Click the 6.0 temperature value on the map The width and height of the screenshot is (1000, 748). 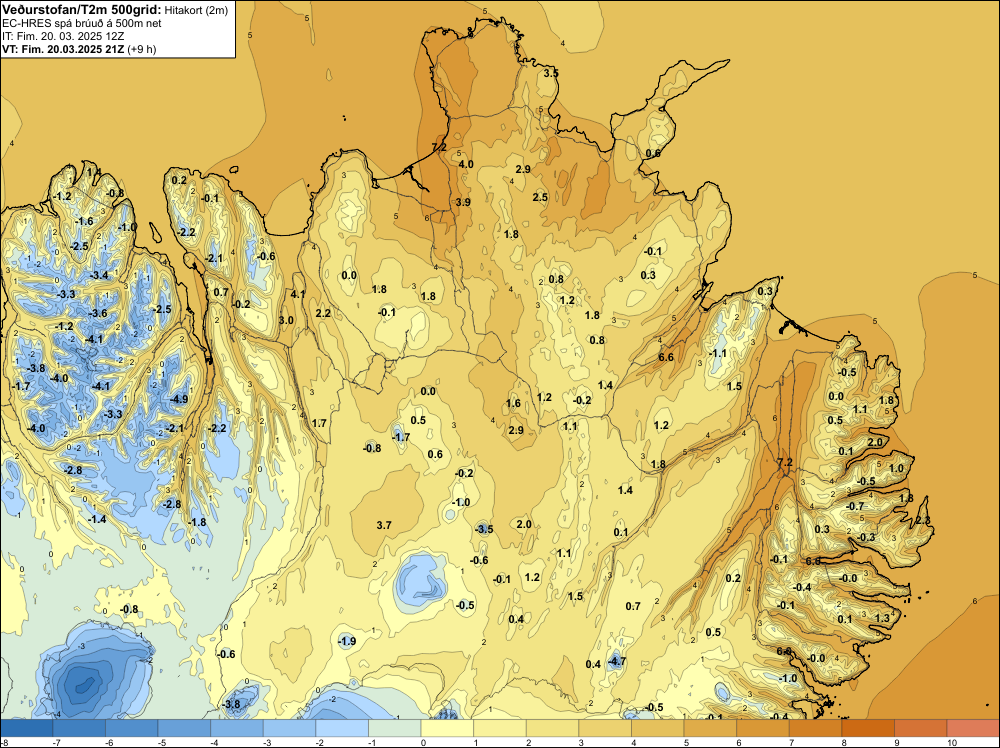coord(784,651)
